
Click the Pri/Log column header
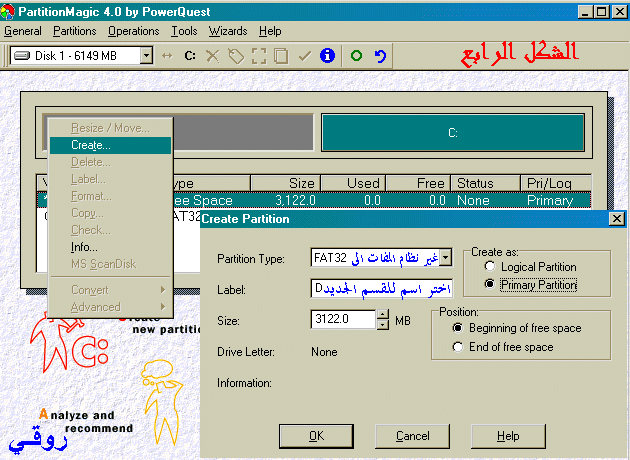coord(556,183)
